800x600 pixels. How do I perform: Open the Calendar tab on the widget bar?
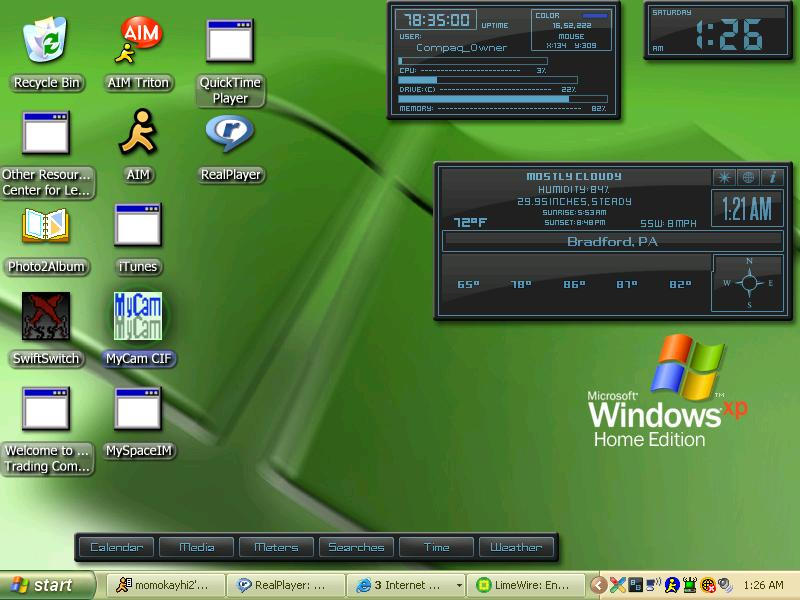pyautogui.click(x=116, y=547)
